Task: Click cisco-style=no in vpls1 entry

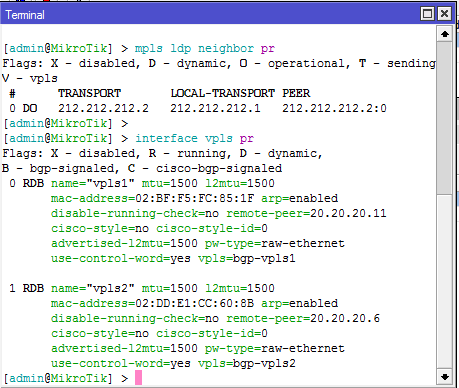Action: tap(100, 229)
